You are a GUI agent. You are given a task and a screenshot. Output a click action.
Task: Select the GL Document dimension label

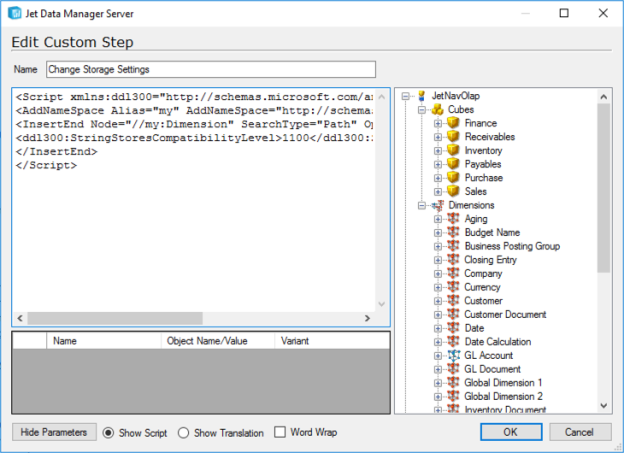(x=492, y=369)
